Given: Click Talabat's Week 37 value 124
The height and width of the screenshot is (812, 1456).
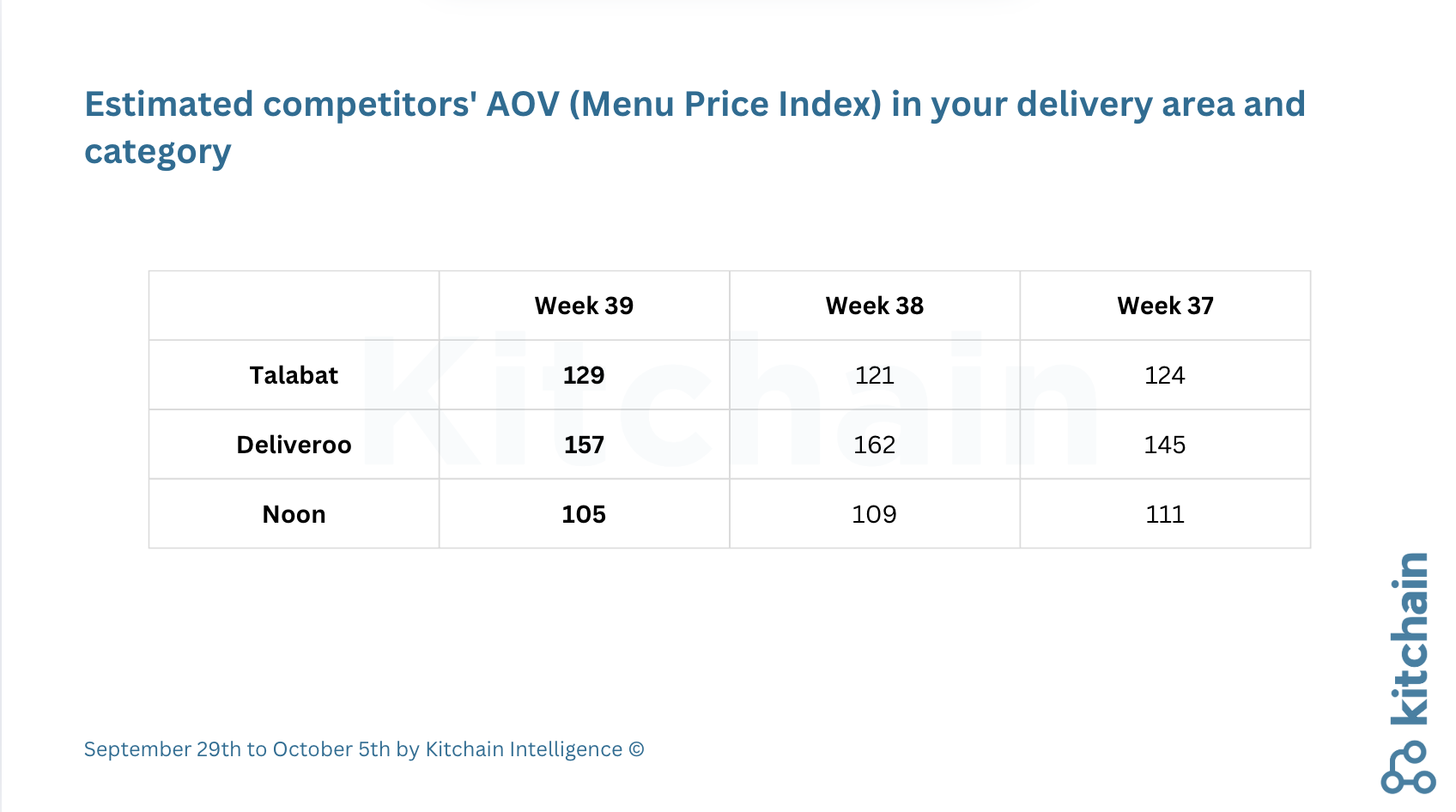Looking at the screenshot, I should tap(1165, 375).
